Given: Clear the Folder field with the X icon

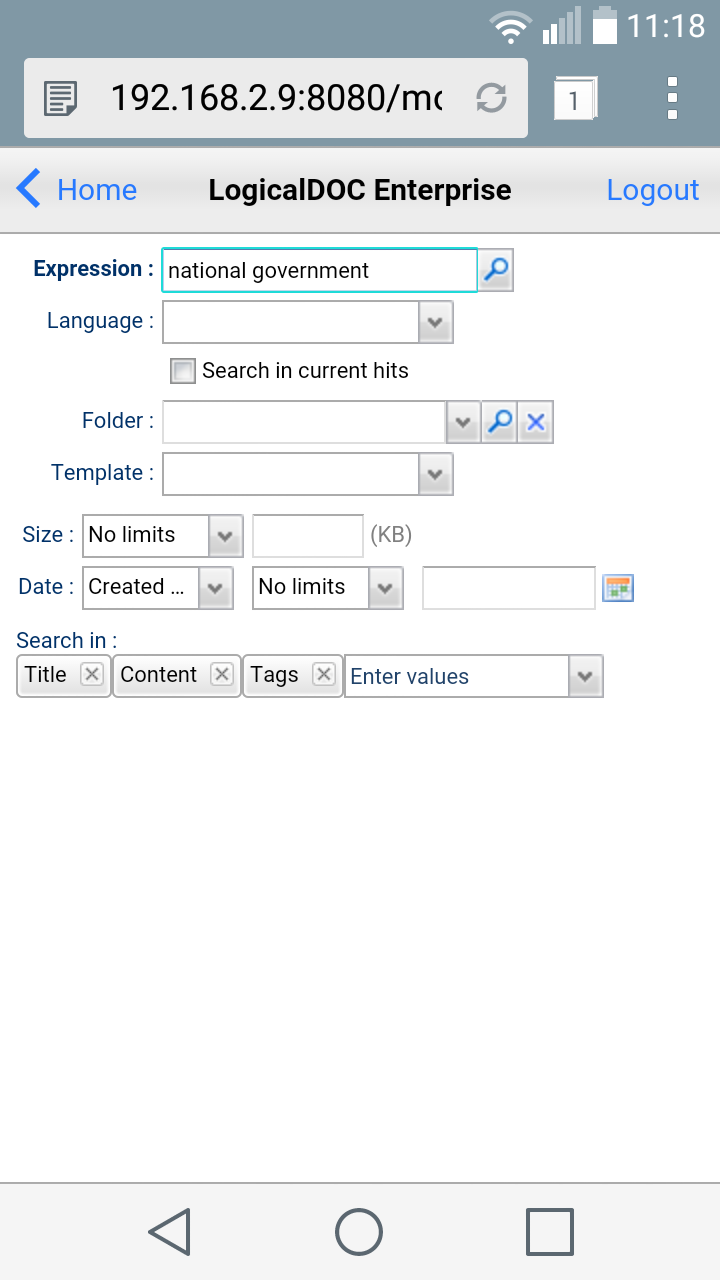Looking at the screenshot, I should point(536,422).
